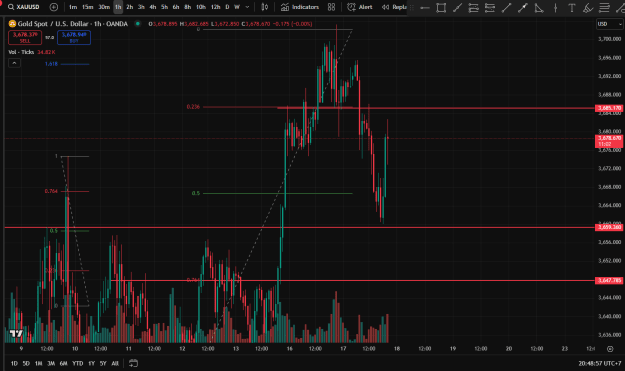Switch to the 6h interval
The width and height of the screenshot is (625, 371).
tap(176, 7)
